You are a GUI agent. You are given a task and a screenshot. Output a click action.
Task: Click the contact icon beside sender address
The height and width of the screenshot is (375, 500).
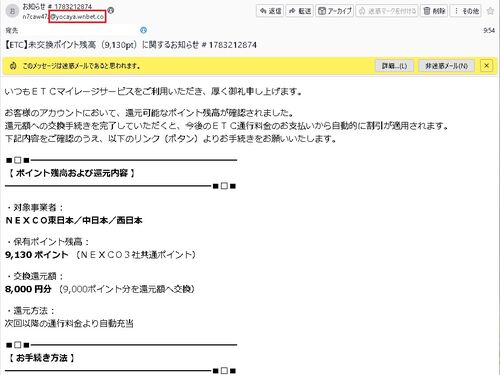111,10
